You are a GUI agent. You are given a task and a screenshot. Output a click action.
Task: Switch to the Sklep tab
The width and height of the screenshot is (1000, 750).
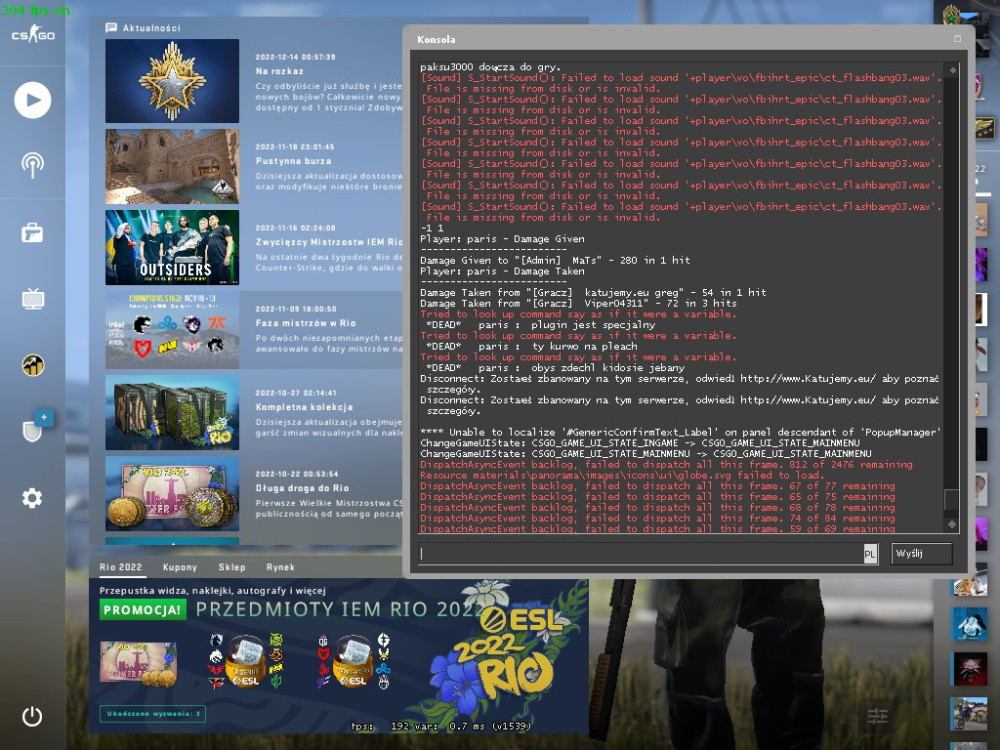coord(232,567)
